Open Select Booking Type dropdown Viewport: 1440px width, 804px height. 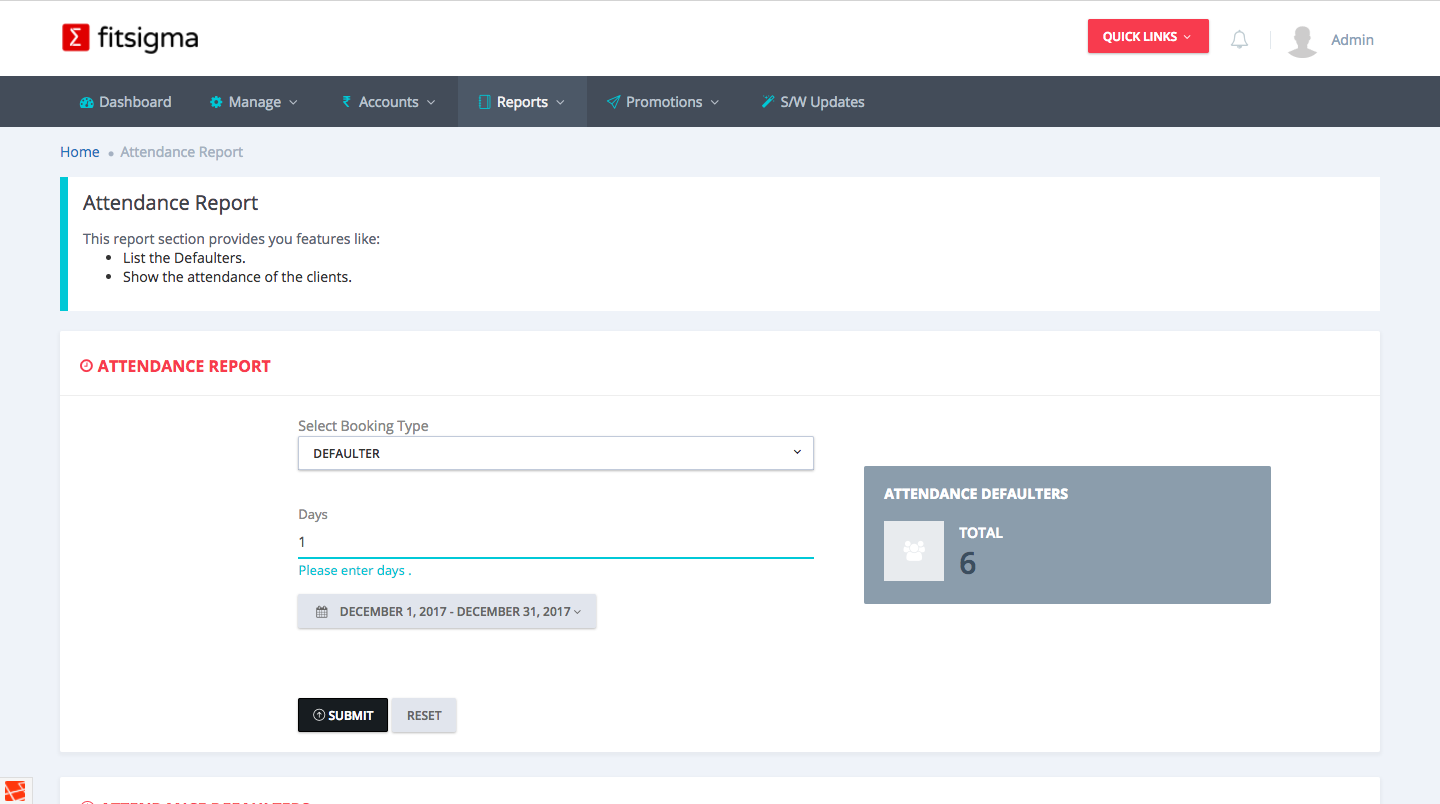click(x=555, y=453)
